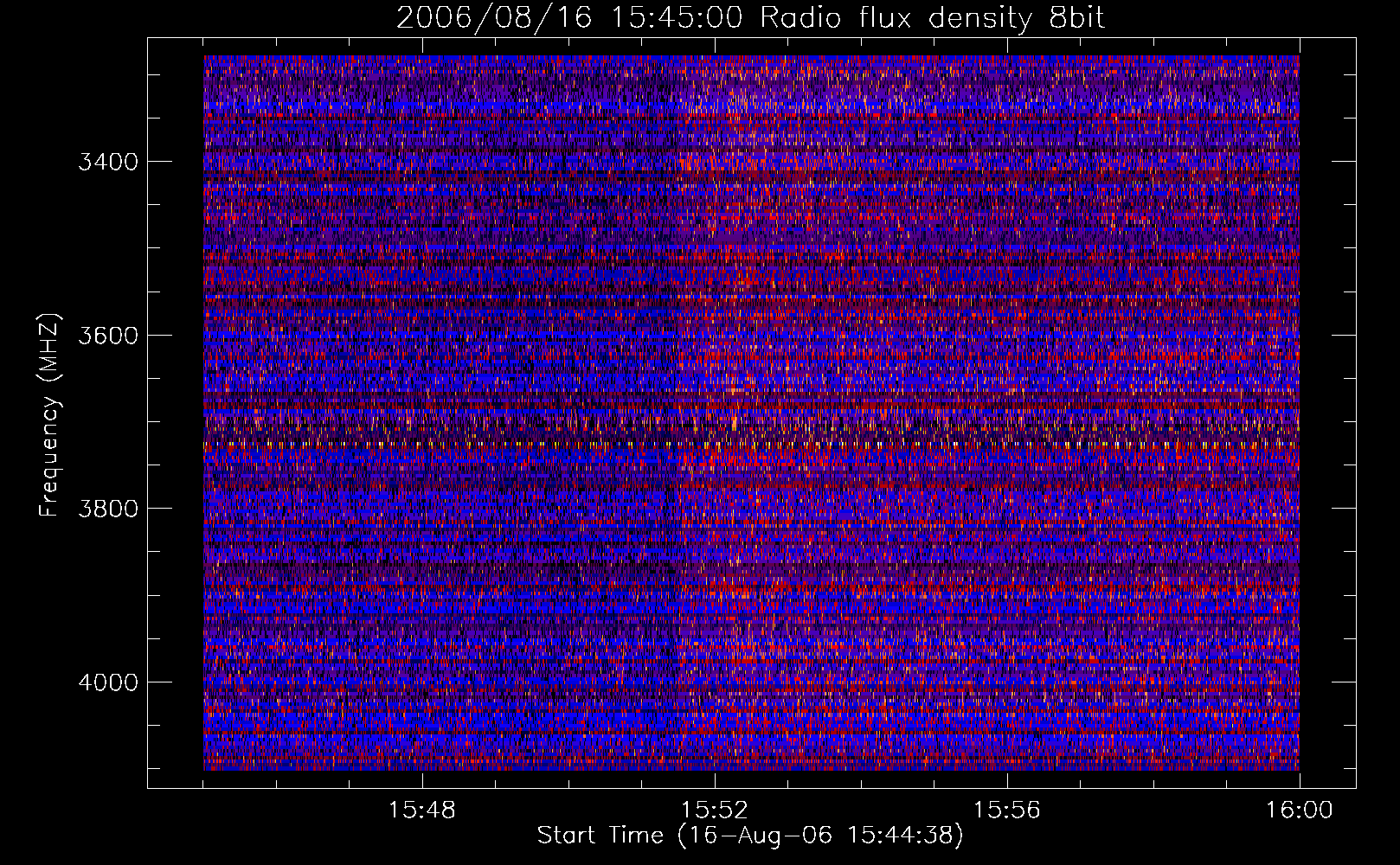
Task: Click the 'Frequency (MHZ)' axis label
Action: coord(50,414)
